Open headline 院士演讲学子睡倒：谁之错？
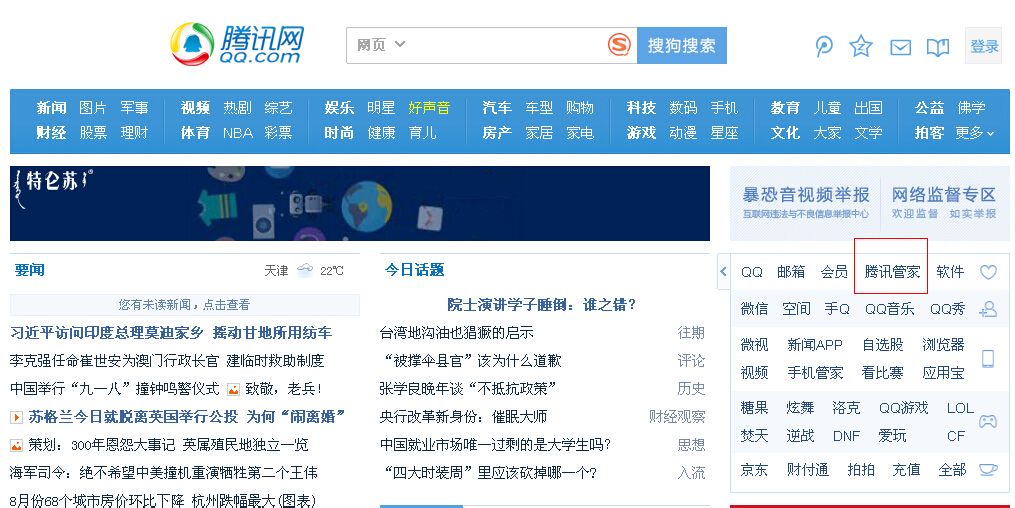Viewport: 1015px width, 508px height. tap(542, 305)
